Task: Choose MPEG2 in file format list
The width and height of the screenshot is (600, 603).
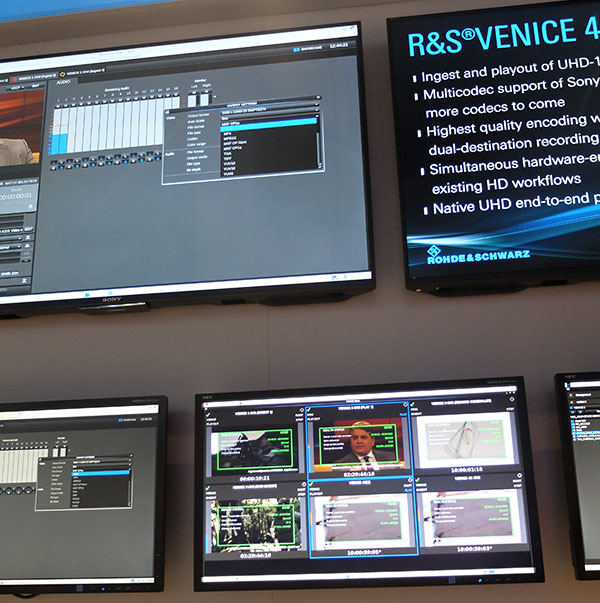Action: click(x=230, y=138)
